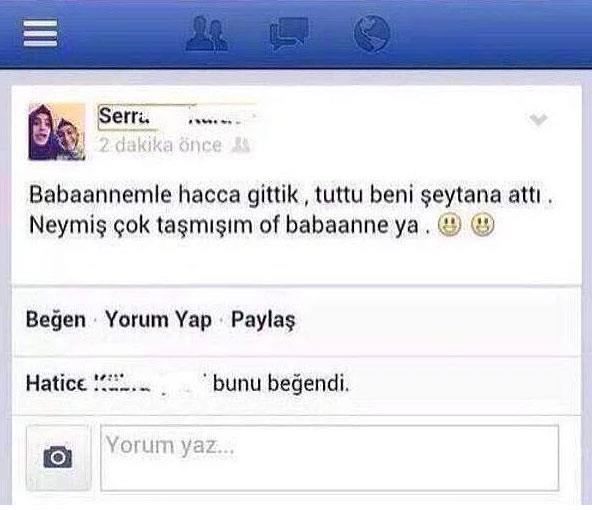This screenshot has height=510, width=592.
Task: Click the Yorum Yap link
Action: [158, 320]
